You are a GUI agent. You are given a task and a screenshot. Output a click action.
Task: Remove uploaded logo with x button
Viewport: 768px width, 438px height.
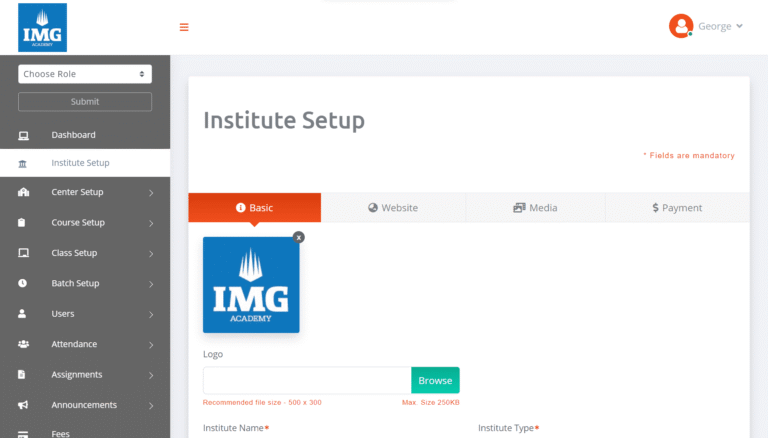[x=298, y=237]
